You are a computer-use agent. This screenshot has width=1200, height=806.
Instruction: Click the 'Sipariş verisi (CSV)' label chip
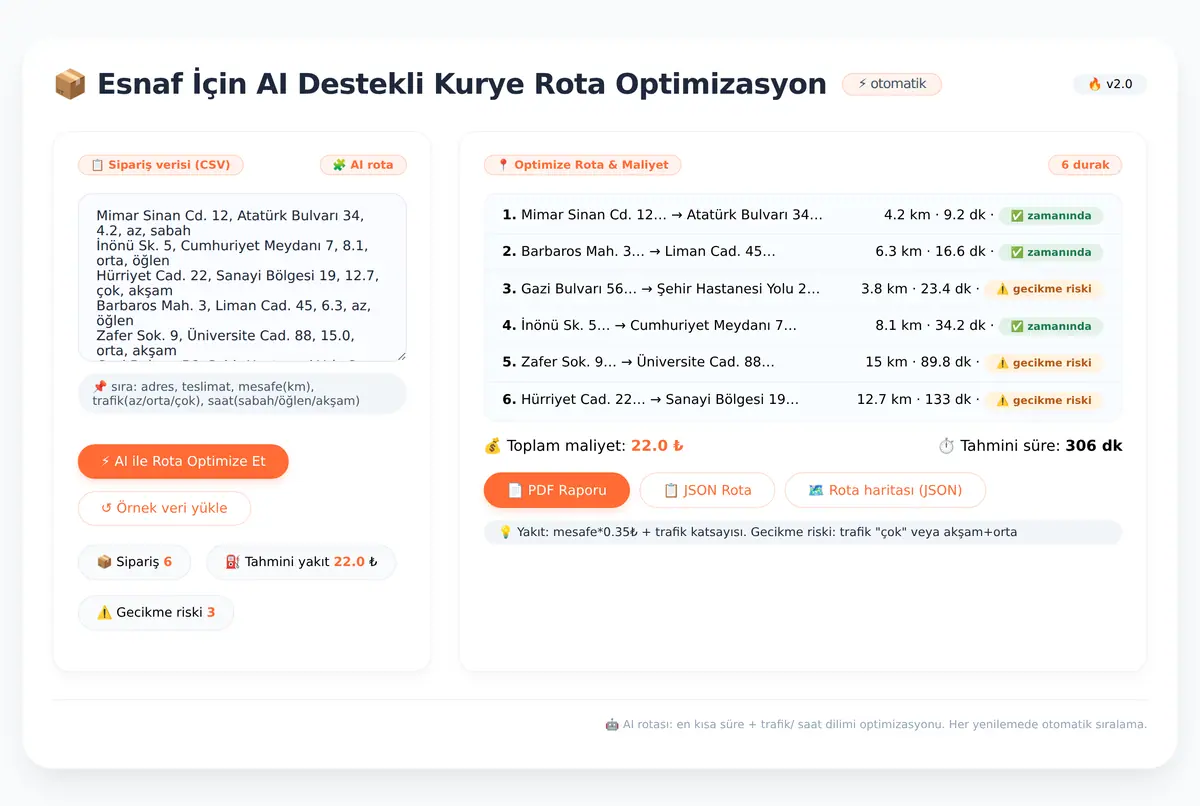[161, 165]
